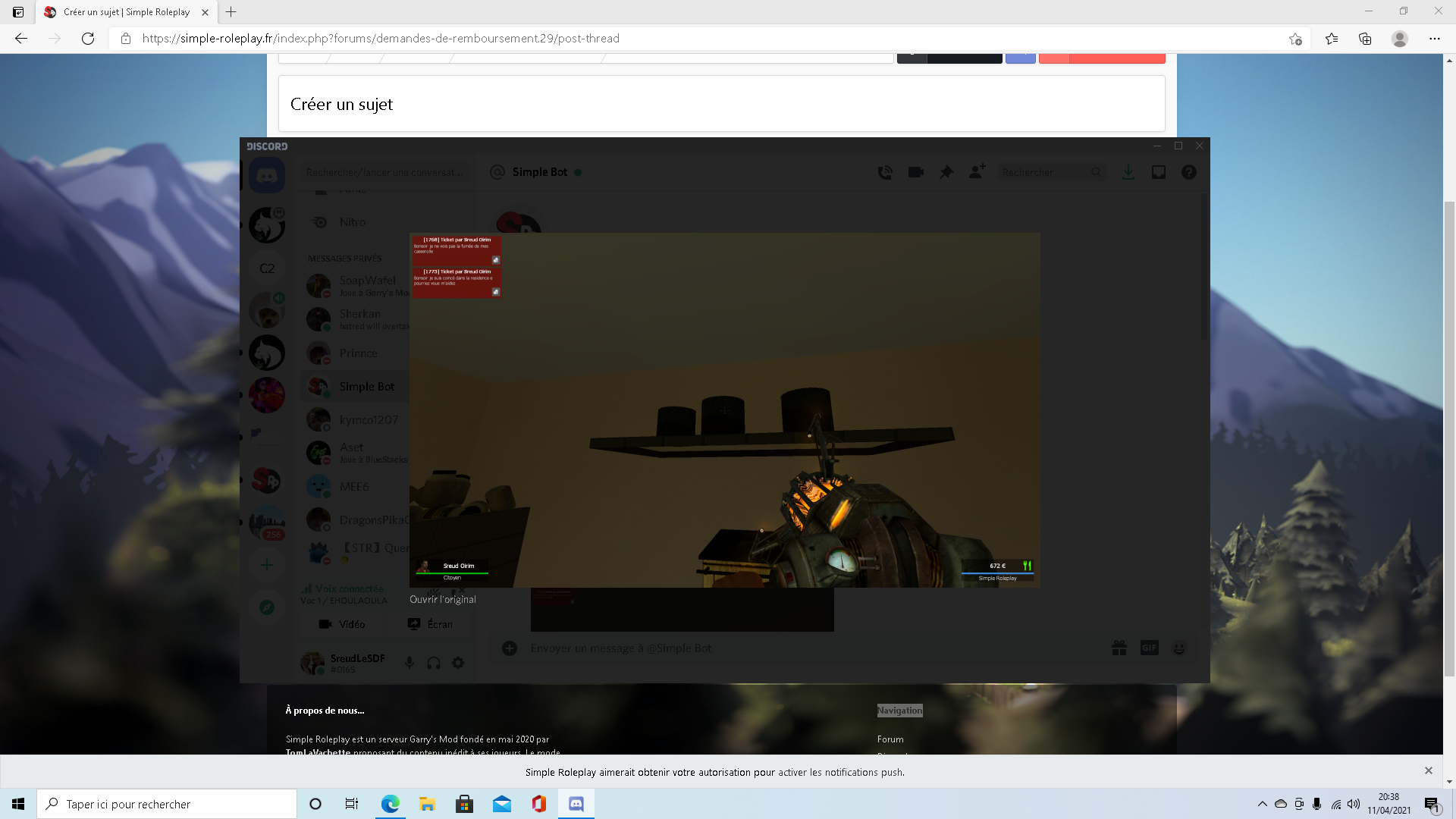Viewport: 1456px width, 819px height.
Task: Open the Windows Start menu
Action: [18, 804]
